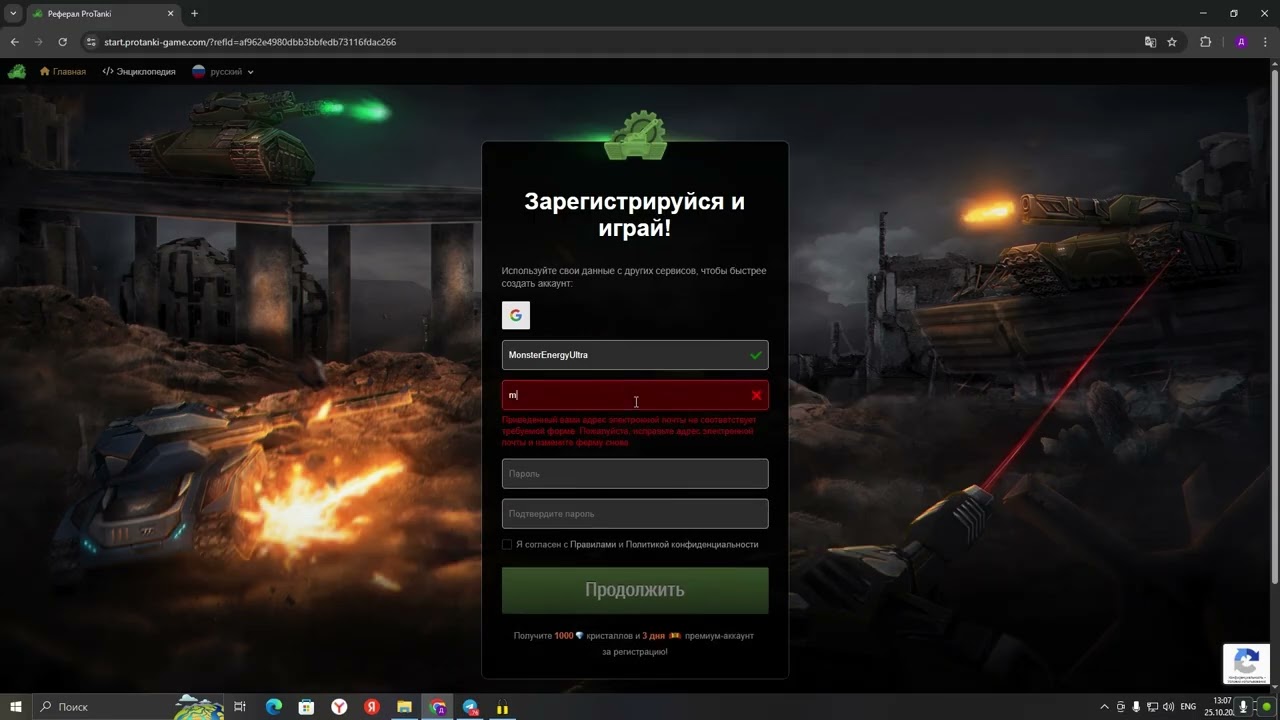The width and height of the screenshot is (1280, 720).
Task: Open the tab search dropdown arrow
Action: [13, 14]
